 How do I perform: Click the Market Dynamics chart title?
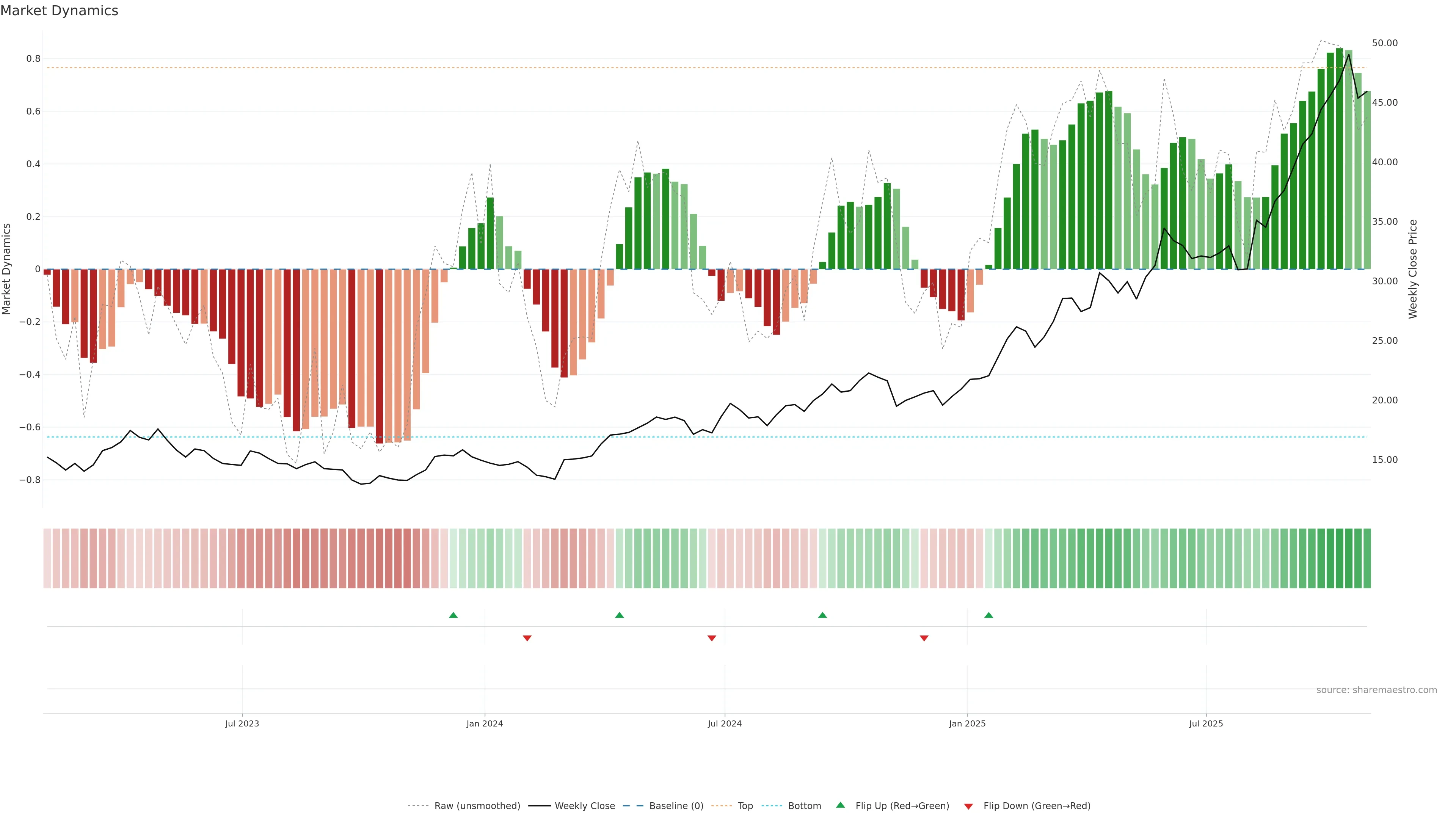[60, 11]
